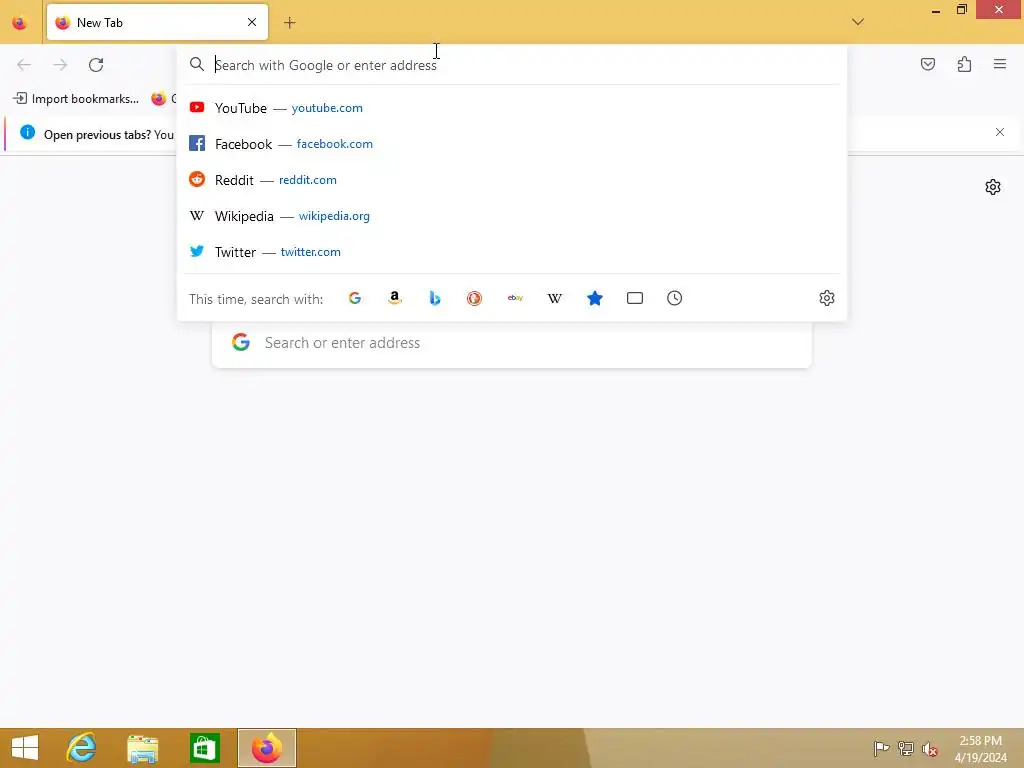
Task: Click the muted volume tray icon
Action: tap(929, 748)
